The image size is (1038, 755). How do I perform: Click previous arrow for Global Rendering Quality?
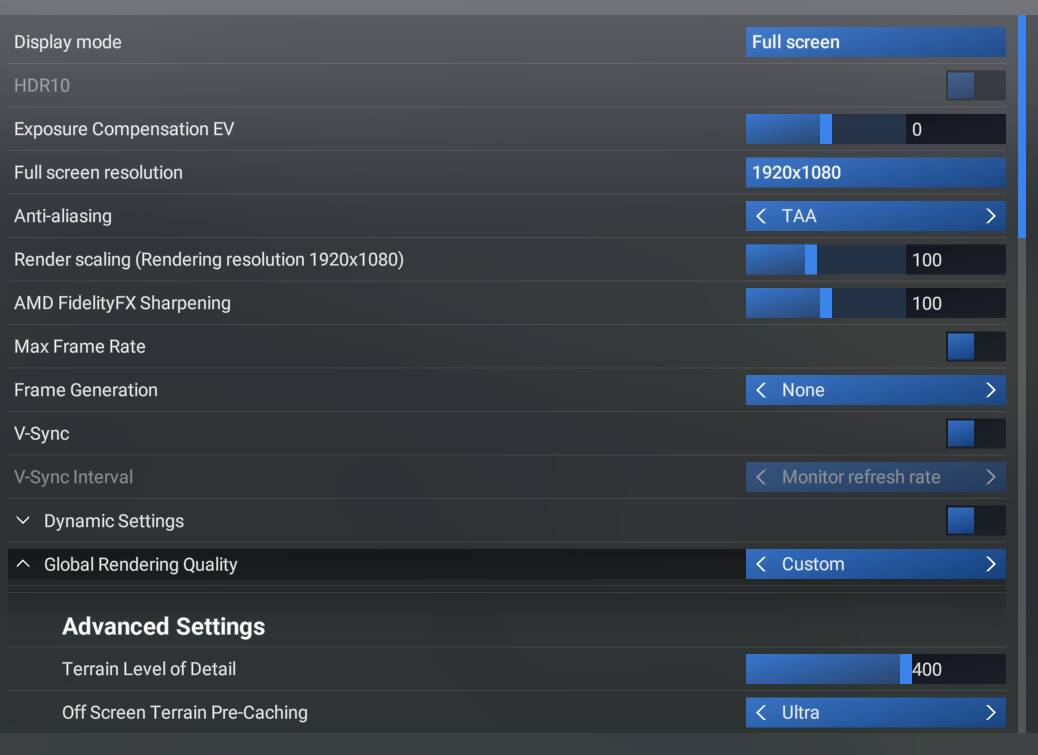[x=762, y=564]
